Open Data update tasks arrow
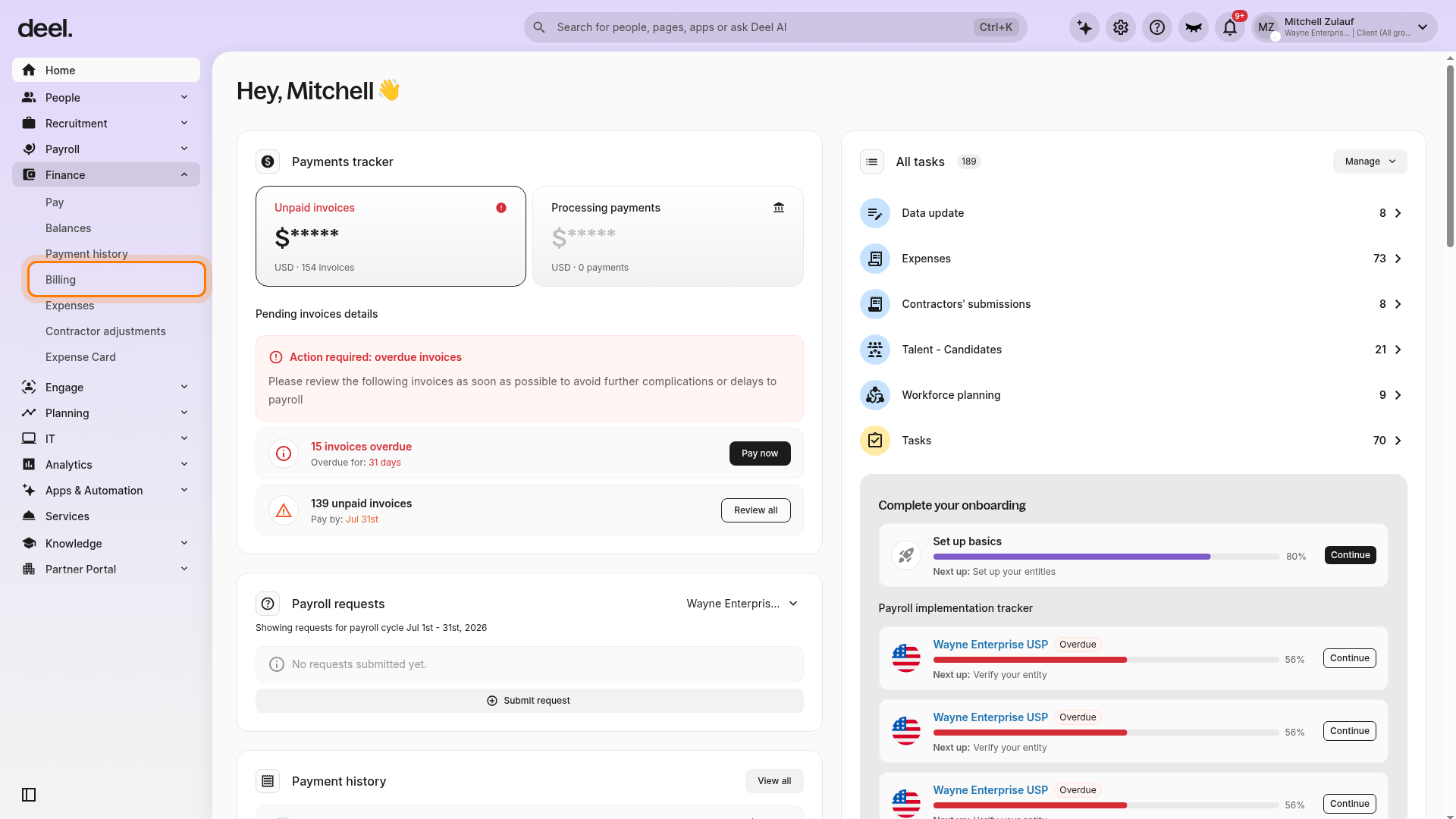This screenshot has height=819, width=1456. [1398, 213]
